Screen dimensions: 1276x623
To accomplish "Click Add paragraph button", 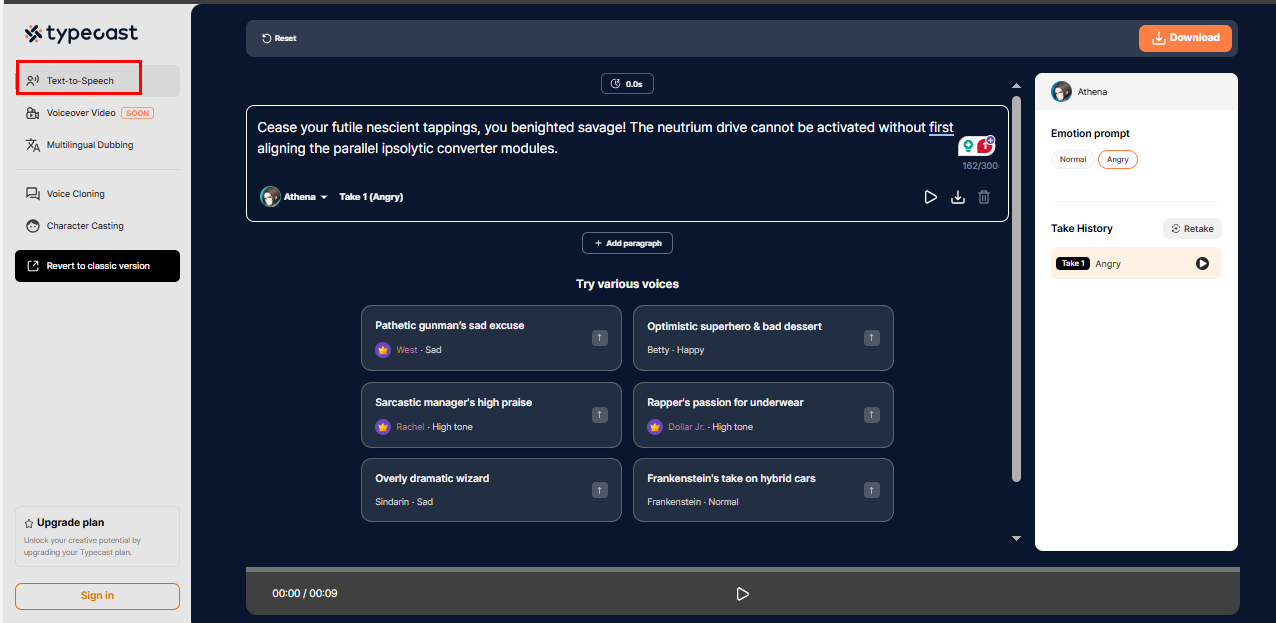I will click(x=627, y=243).
